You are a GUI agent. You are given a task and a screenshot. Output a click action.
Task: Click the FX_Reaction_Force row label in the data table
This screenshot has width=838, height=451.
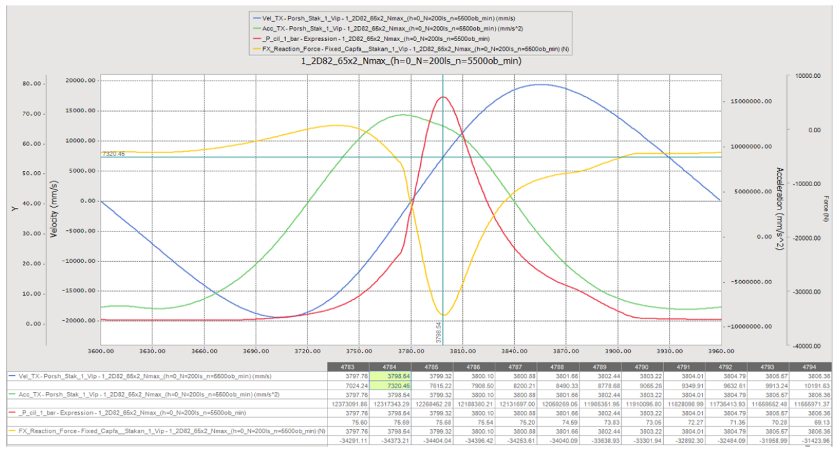pyautogui.click(x=172, y=431)
